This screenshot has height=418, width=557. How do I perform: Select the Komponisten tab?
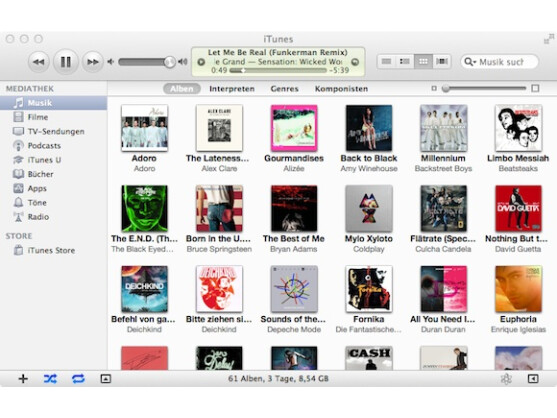click(341, 89)
